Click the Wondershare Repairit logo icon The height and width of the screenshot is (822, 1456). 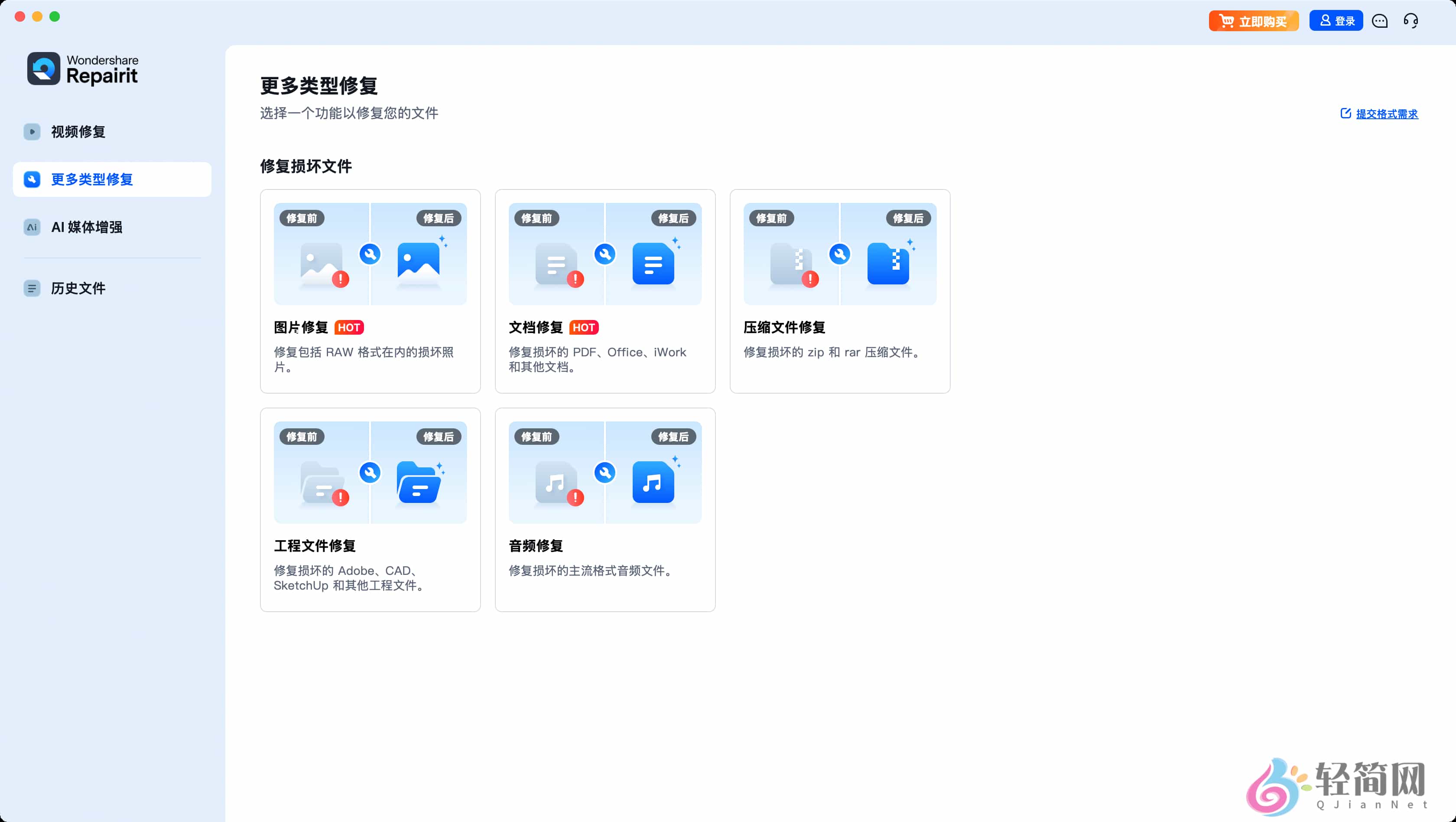pyautogui.click(x=43, y=69)
